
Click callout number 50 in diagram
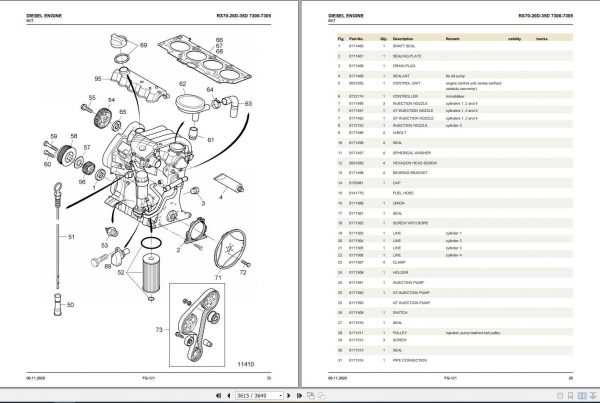pos(70,305)
